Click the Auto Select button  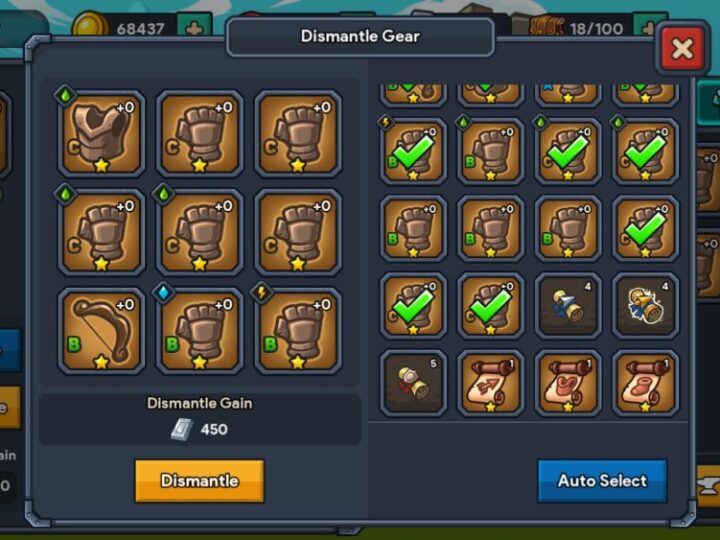(x=602, y=481)
